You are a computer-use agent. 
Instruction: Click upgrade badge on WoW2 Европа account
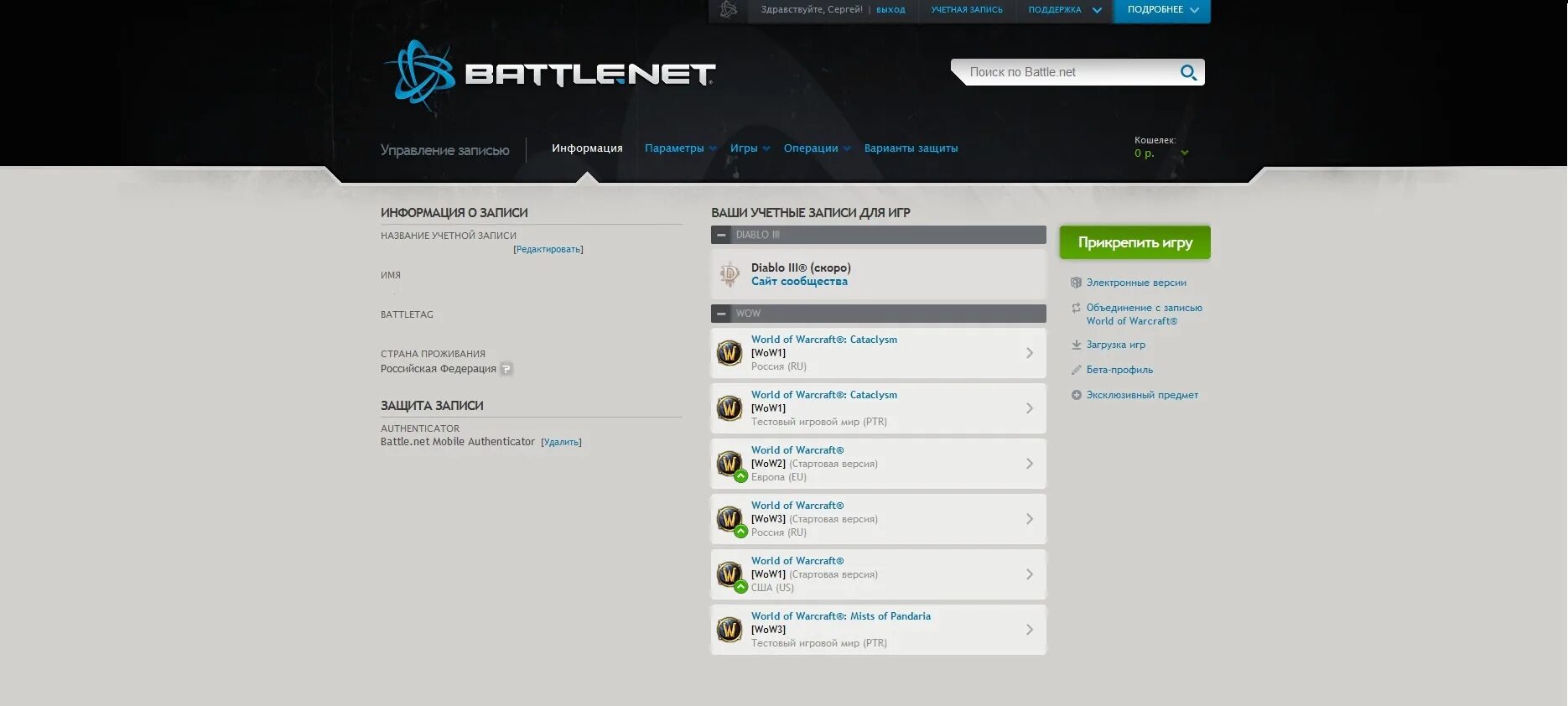[x=740, y=476]
